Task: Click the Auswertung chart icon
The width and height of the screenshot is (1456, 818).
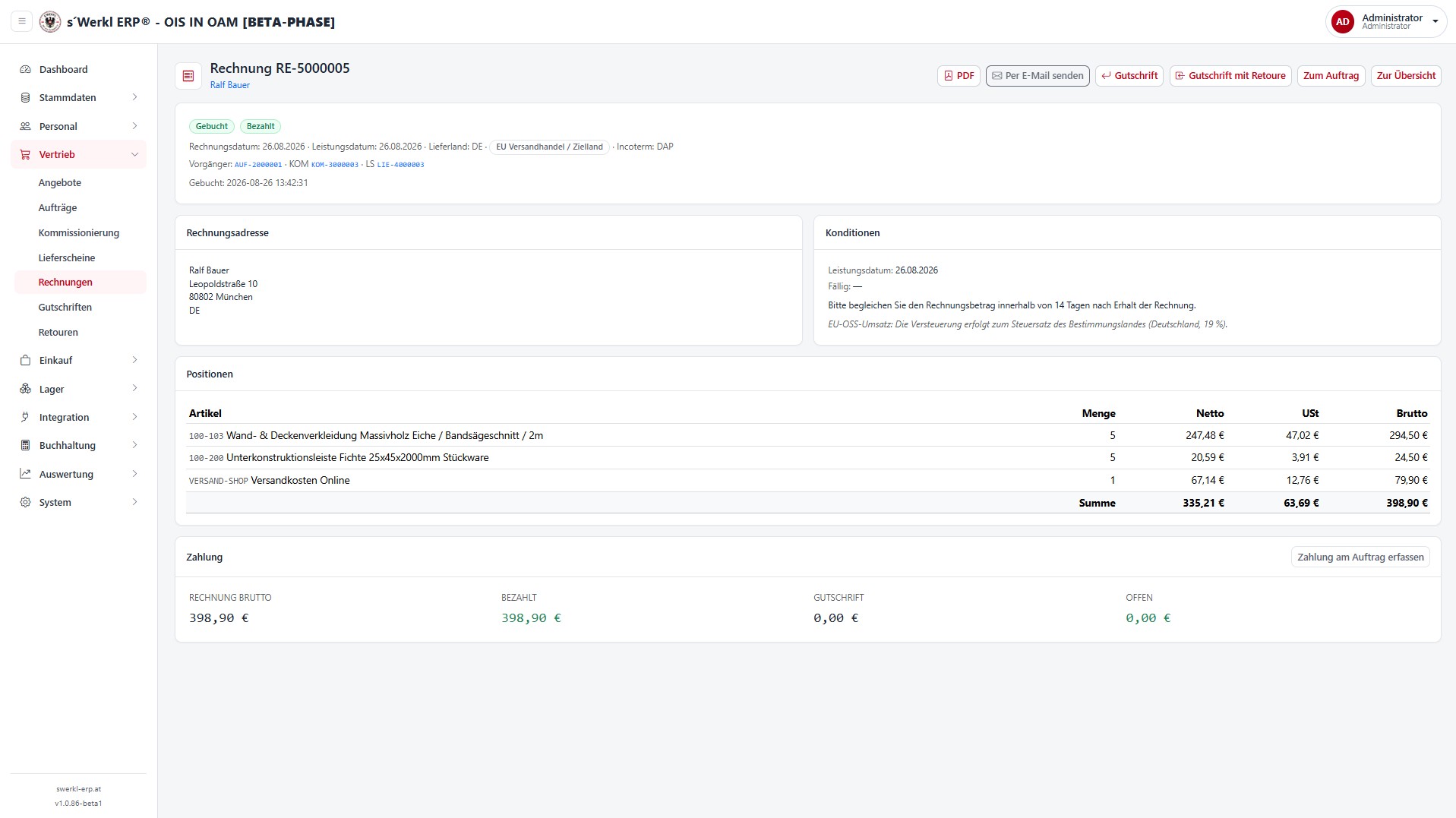Action: click(25, 474)
